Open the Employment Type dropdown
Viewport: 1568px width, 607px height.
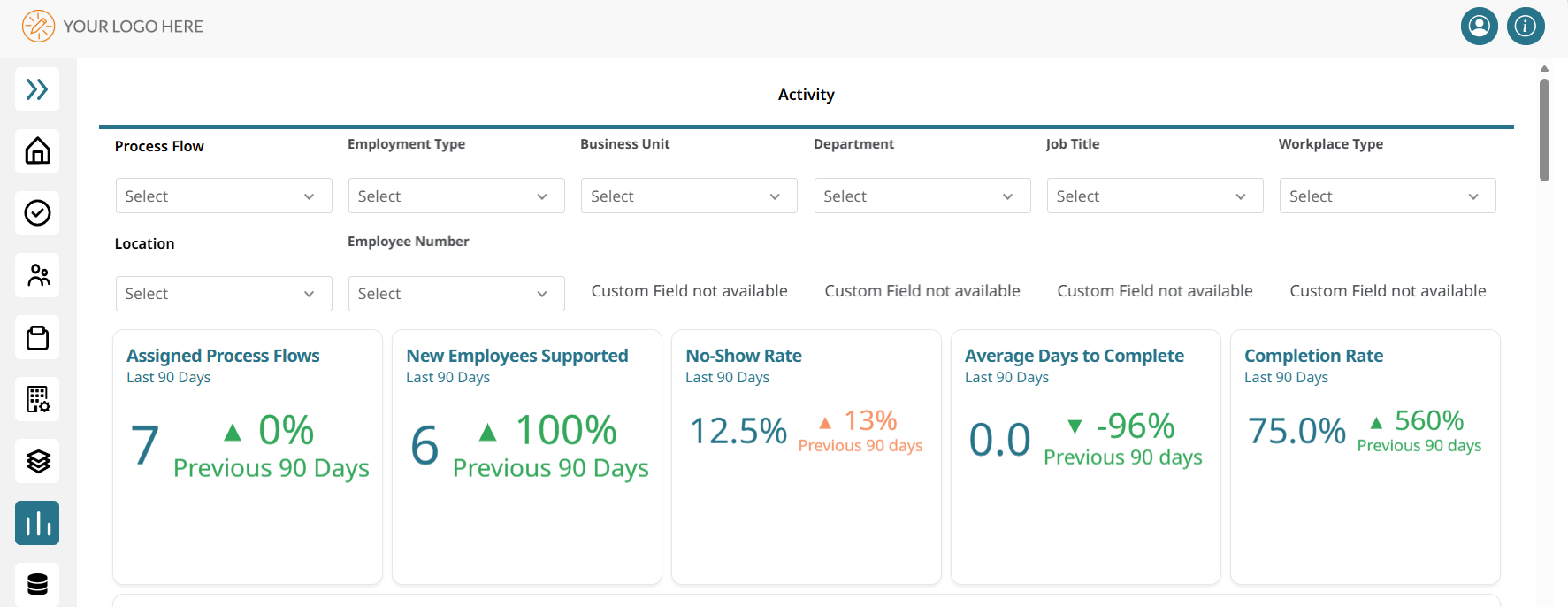click(x=456, y=196)
